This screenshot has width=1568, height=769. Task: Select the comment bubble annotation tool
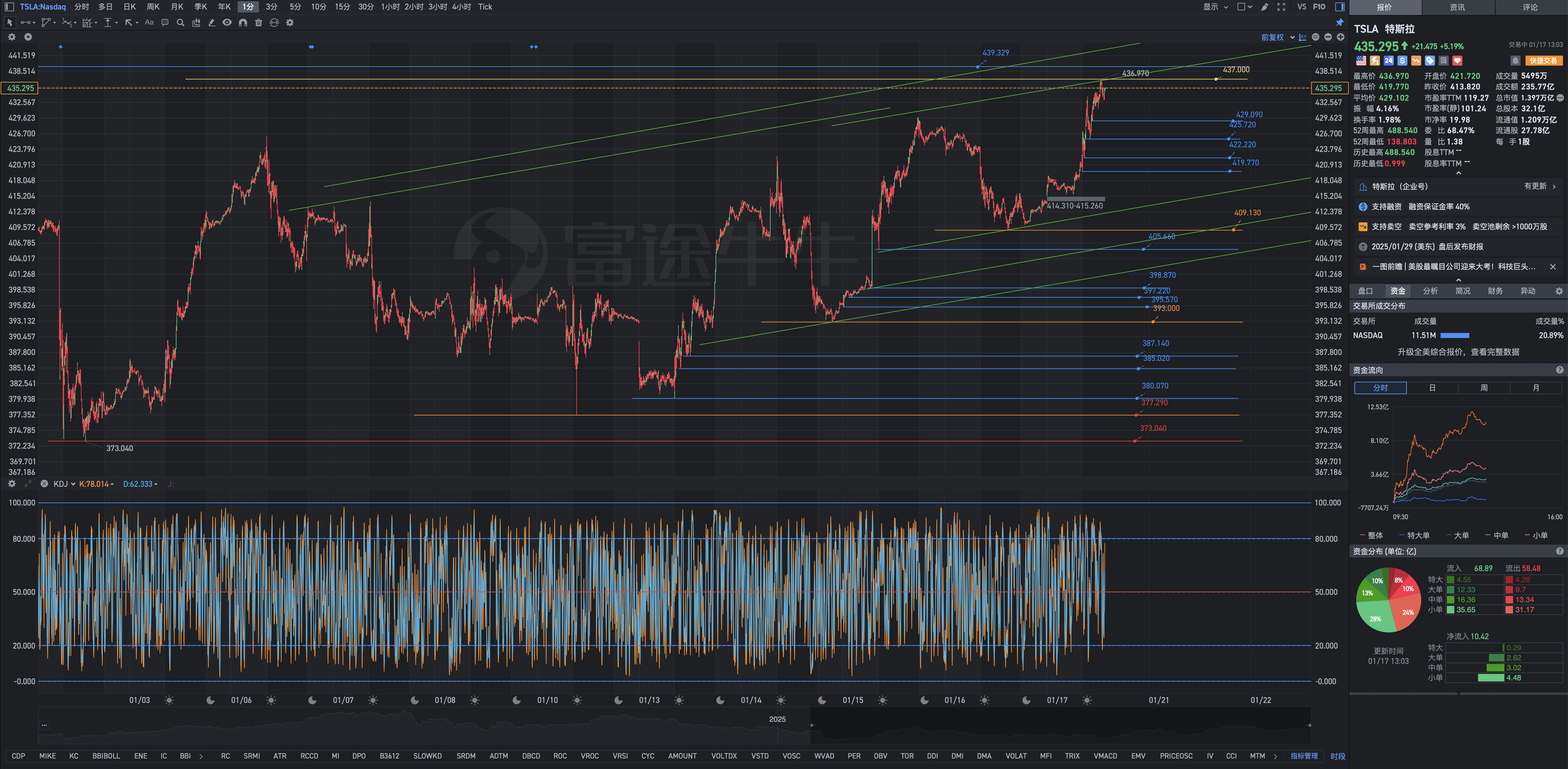tap(165, 22)
